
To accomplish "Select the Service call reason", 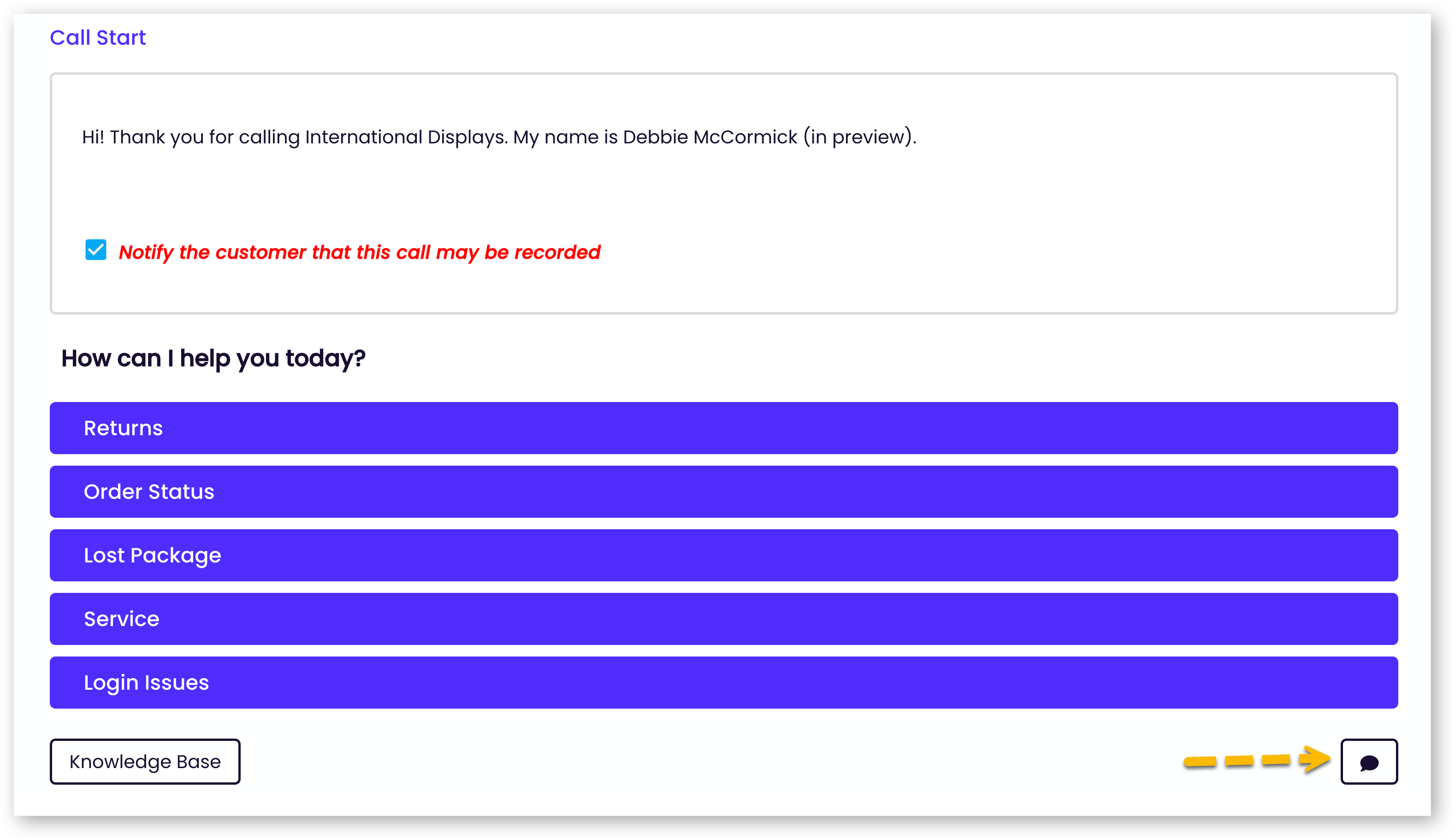I will tap(723, 618).
